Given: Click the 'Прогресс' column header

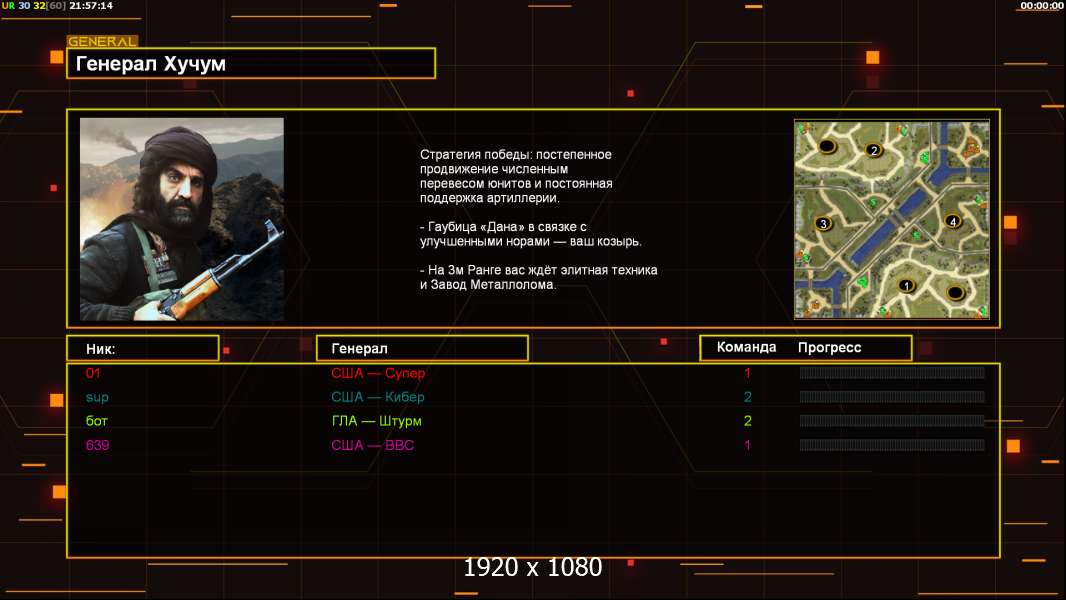Looking at the screenshot, I should [829, 348].
